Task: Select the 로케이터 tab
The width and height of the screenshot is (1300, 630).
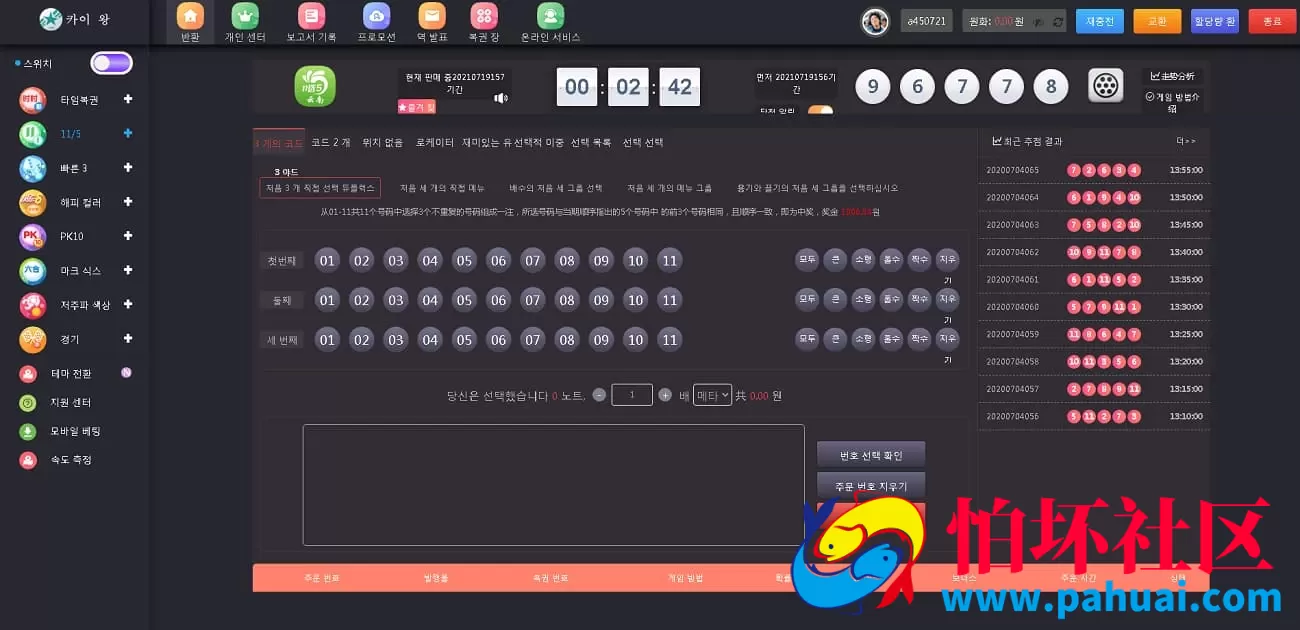Action: coord(437,142)
